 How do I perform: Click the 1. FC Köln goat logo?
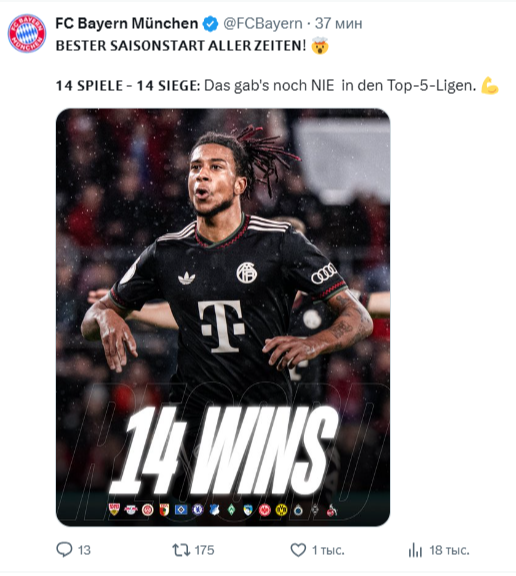click(x=332, y=510)
